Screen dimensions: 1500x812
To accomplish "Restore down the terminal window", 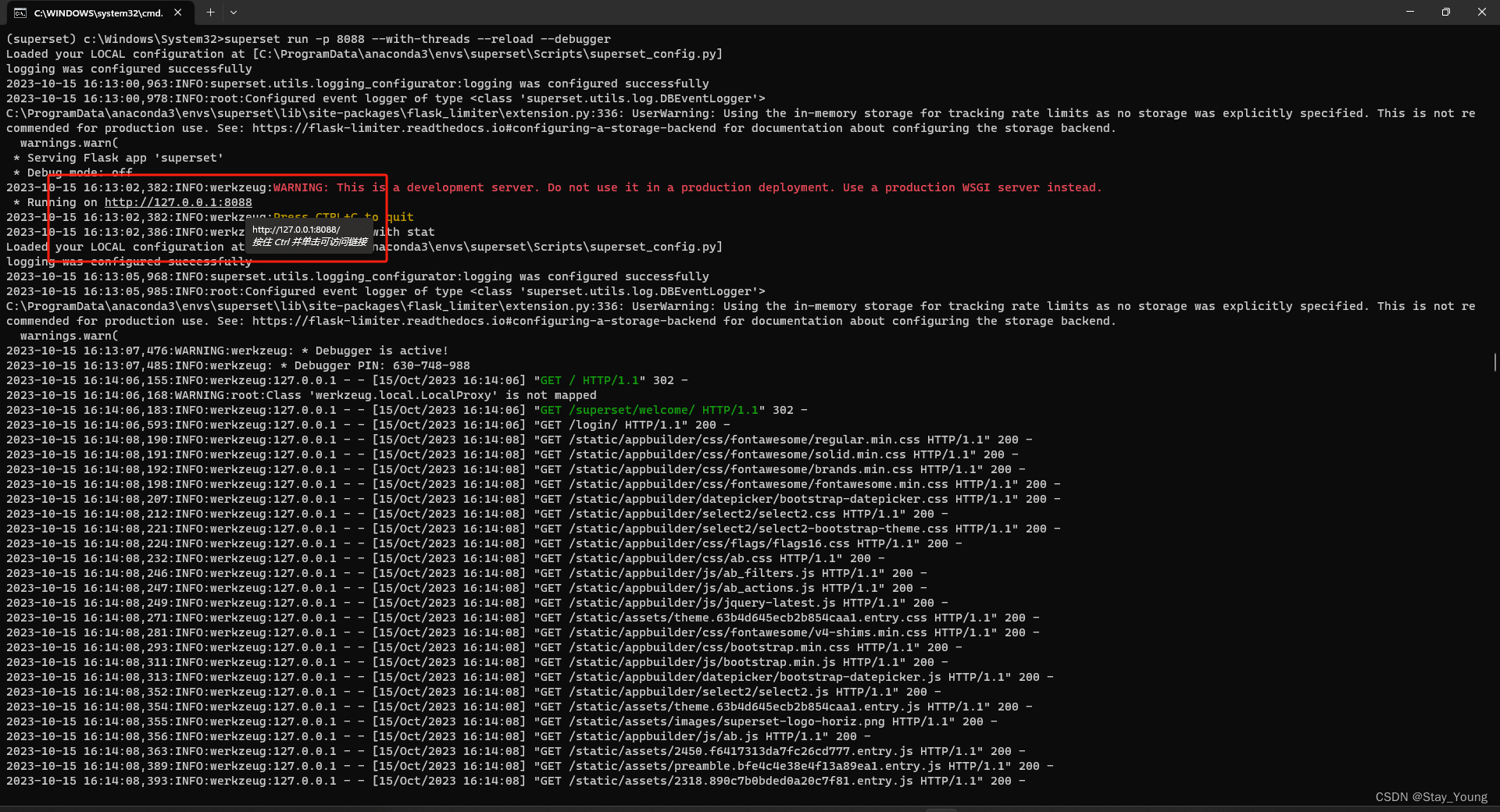I will click(x=1446, y=12).
